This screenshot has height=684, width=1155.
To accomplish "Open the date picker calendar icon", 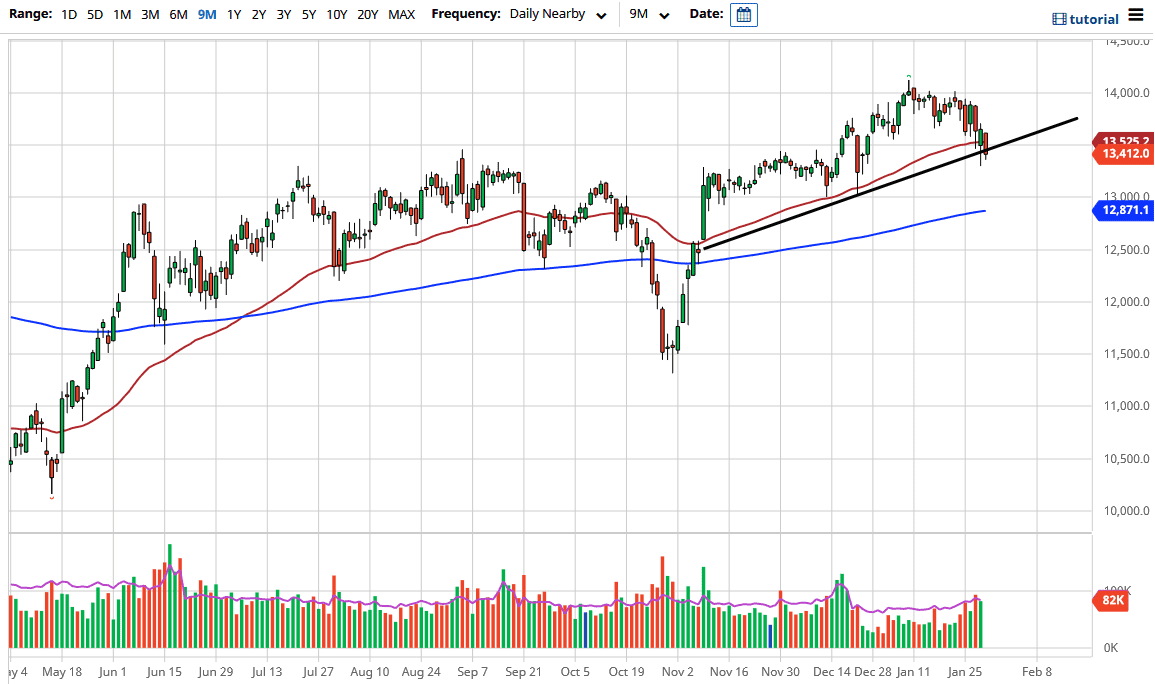I will 743,15.
